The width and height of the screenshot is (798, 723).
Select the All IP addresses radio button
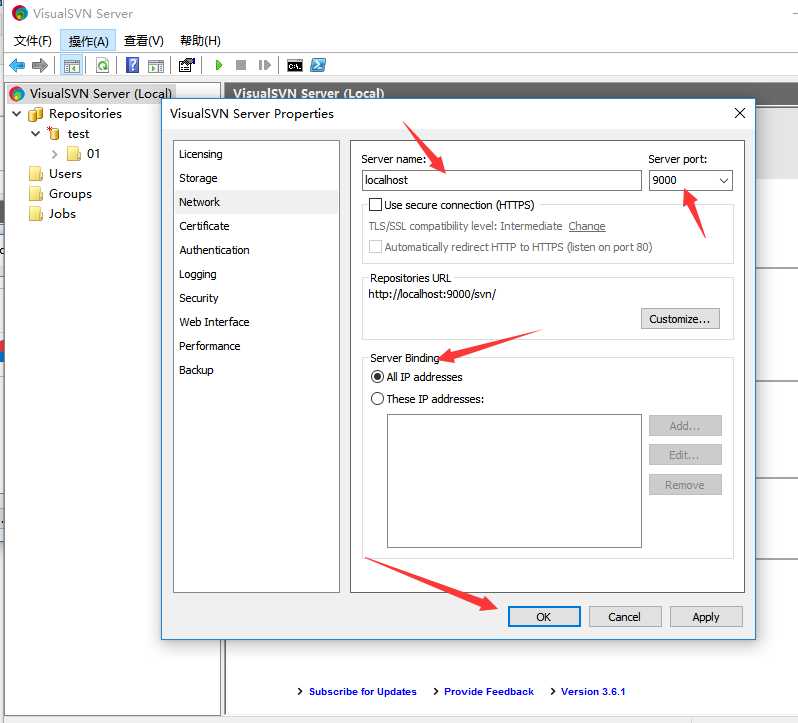377,377
